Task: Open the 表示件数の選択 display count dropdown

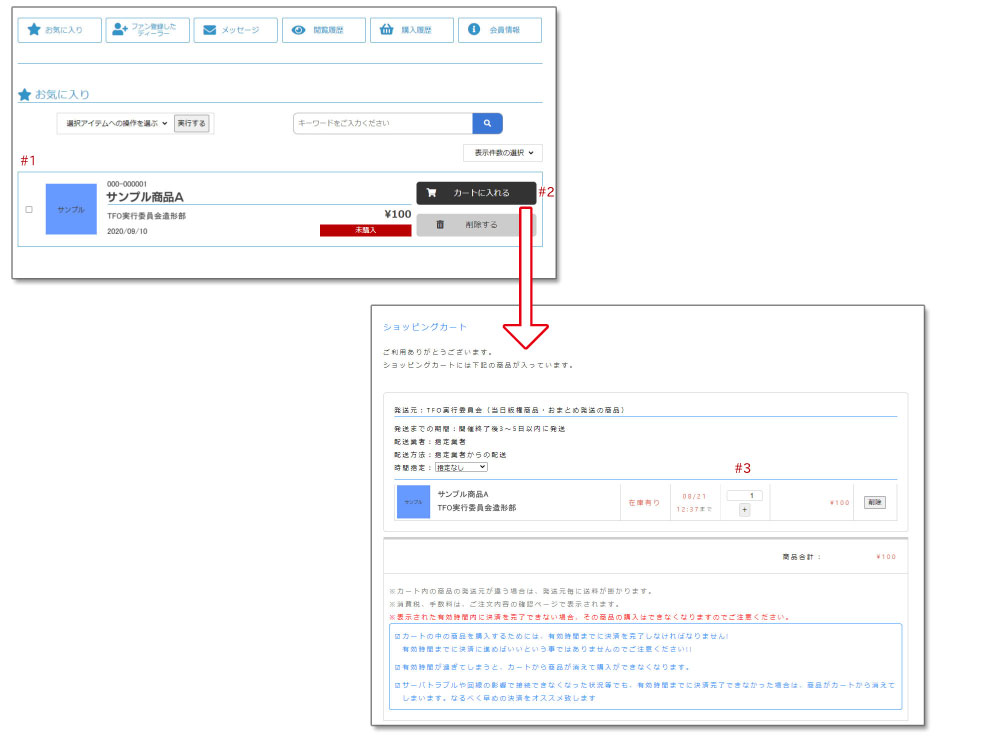Action: [503, 153]
